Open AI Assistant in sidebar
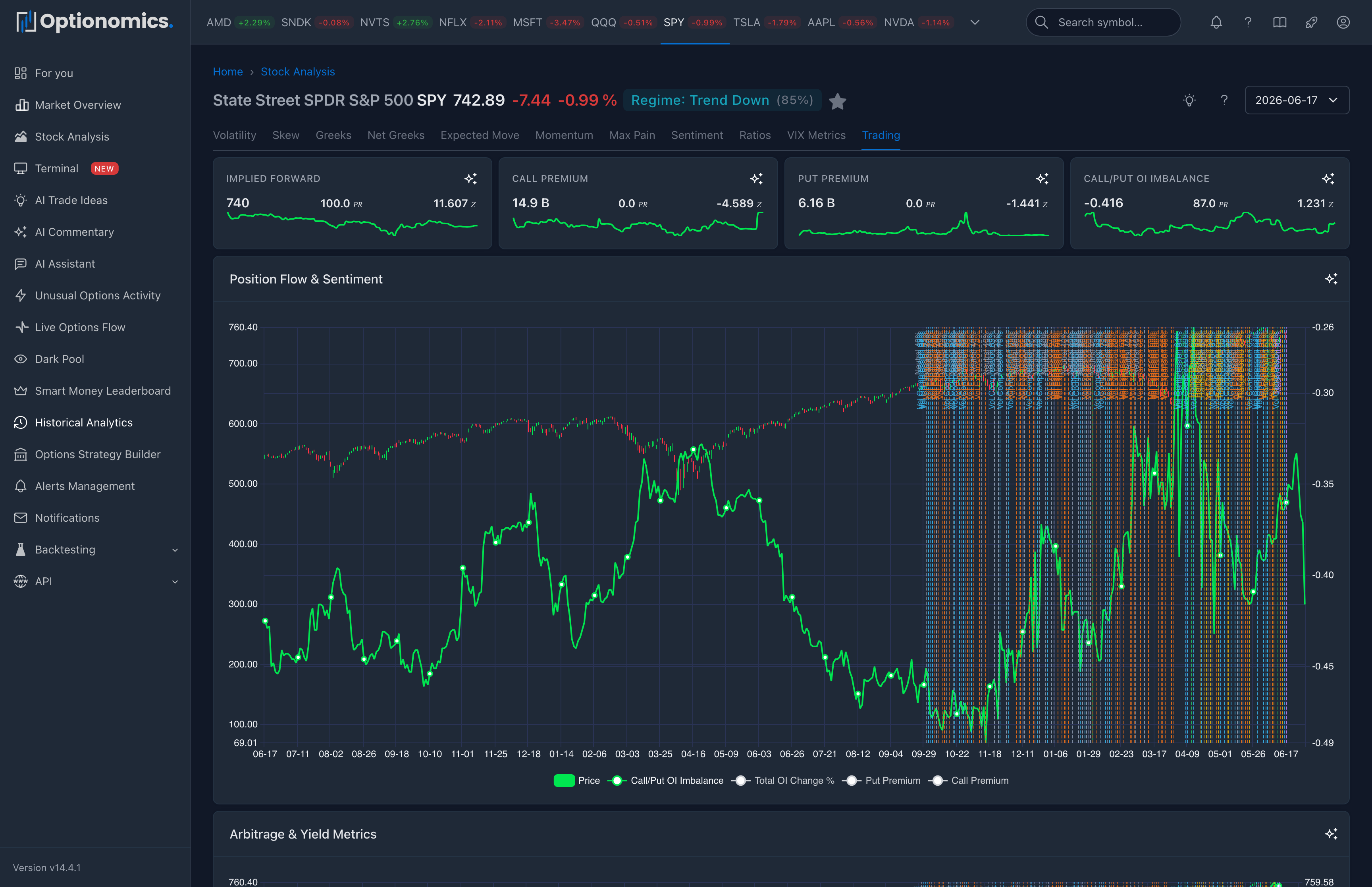Image resolution: width=1372 pixels, height=887 pixels. [x=95, y=264]
